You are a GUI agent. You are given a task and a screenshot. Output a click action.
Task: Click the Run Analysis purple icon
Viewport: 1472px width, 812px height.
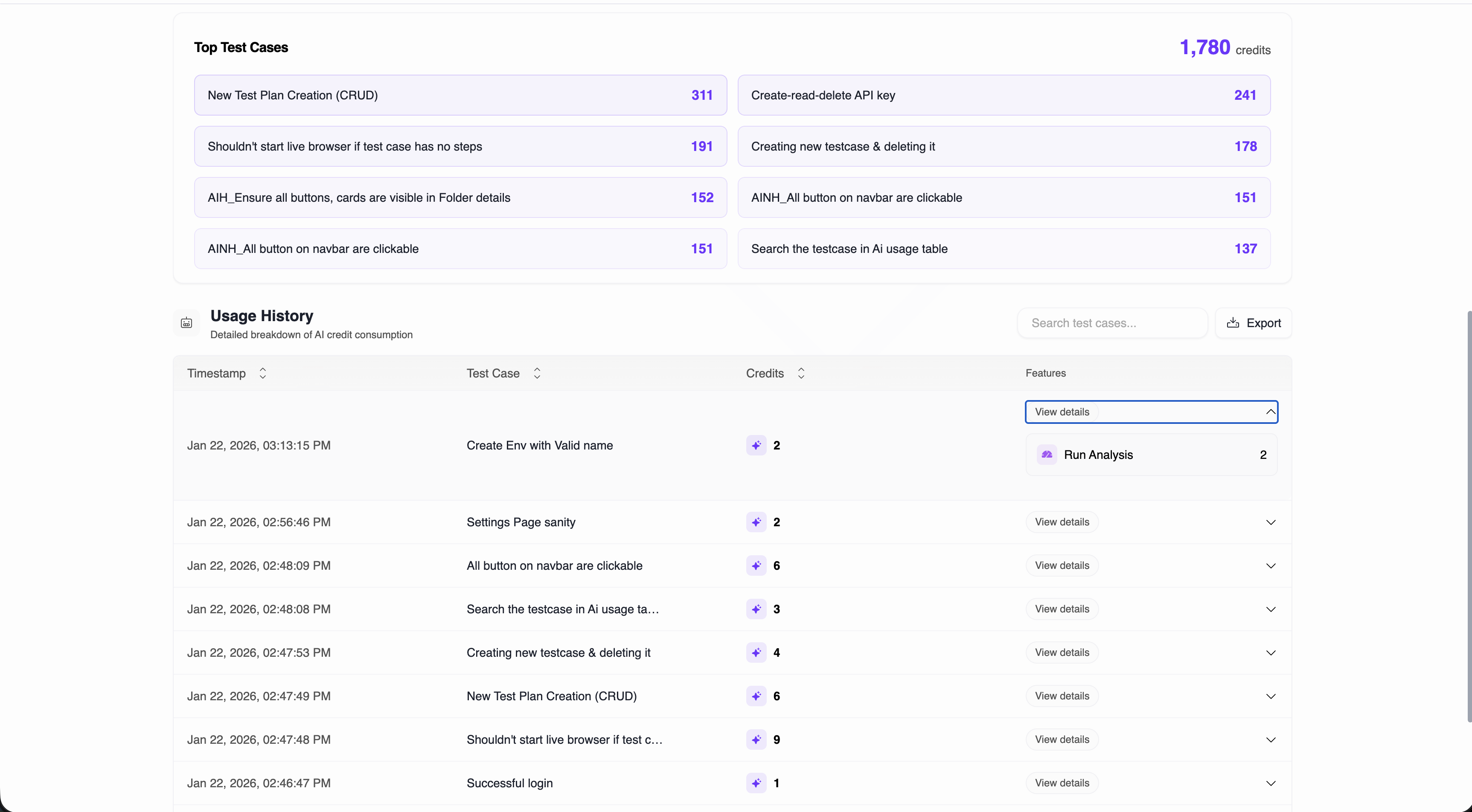1046,455
